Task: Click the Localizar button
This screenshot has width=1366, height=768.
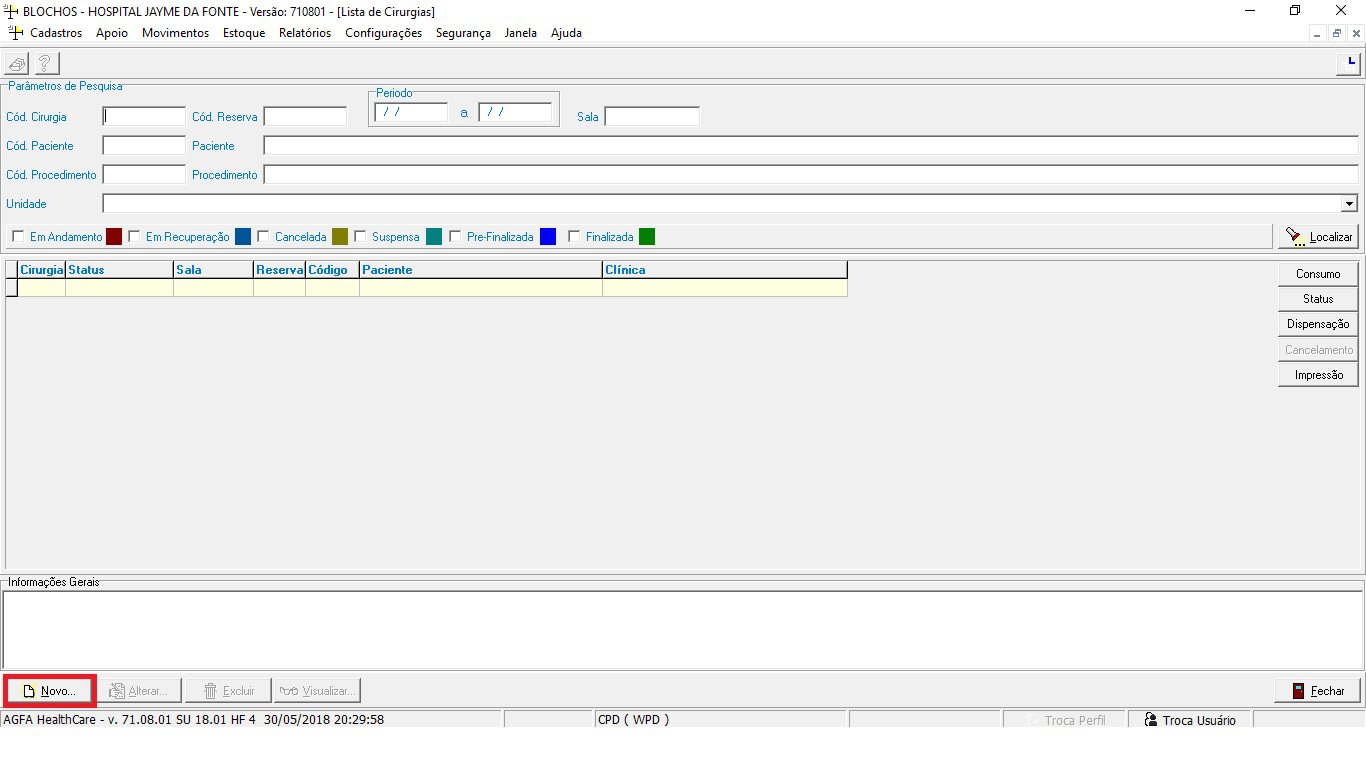Action: point(1318,237)
